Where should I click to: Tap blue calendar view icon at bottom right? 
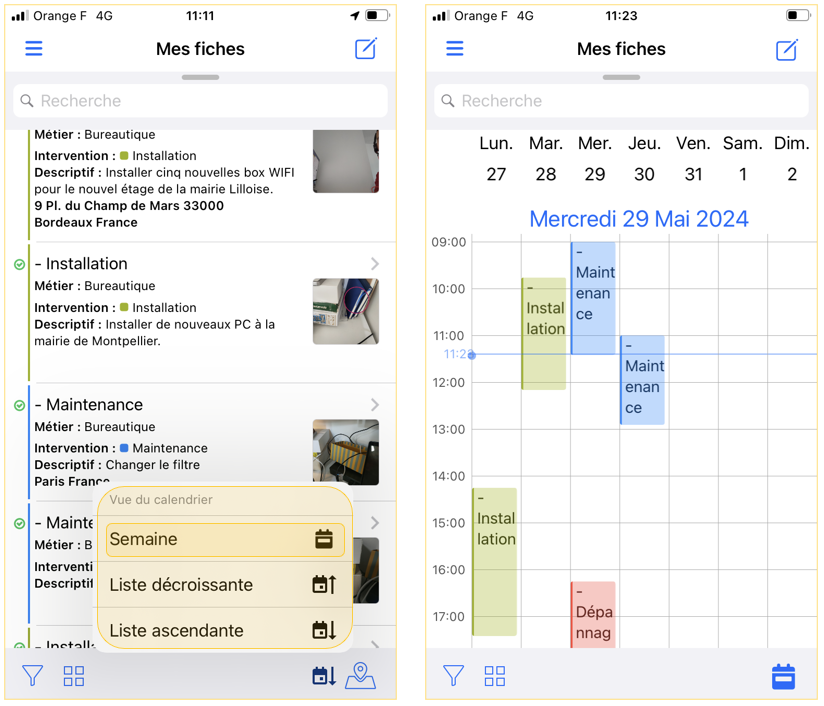click(x=783, y=677)
